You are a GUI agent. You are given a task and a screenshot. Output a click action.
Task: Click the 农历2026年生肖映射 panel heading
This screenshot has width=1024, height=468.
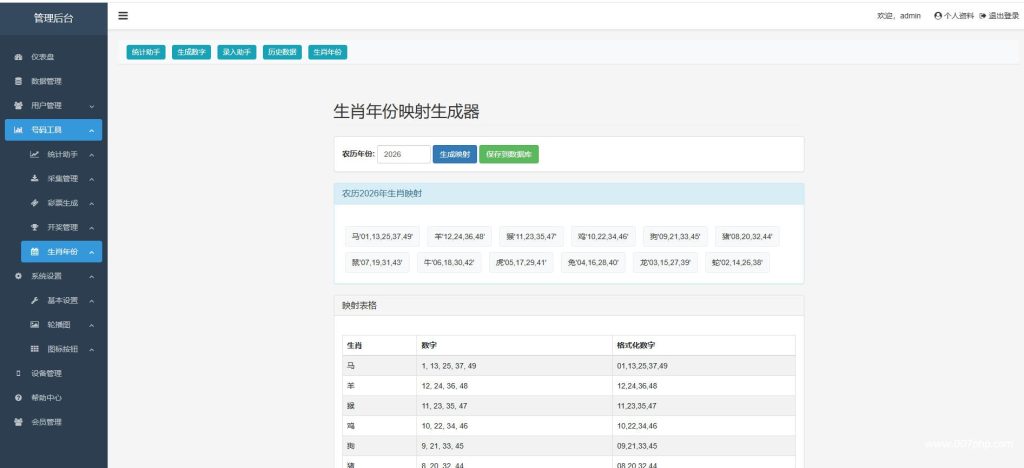[x=569, y=194]
